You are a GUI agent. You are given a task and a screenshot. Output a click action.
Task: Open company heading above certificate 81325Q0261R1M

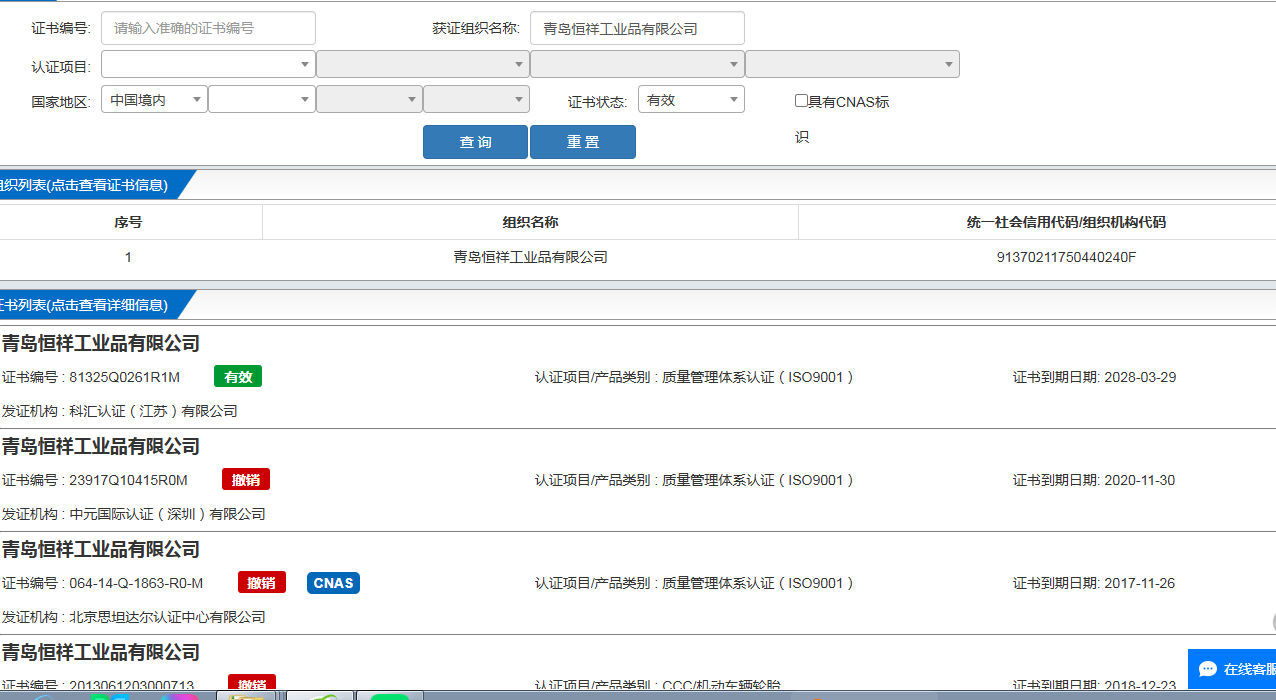coord(101,343)
